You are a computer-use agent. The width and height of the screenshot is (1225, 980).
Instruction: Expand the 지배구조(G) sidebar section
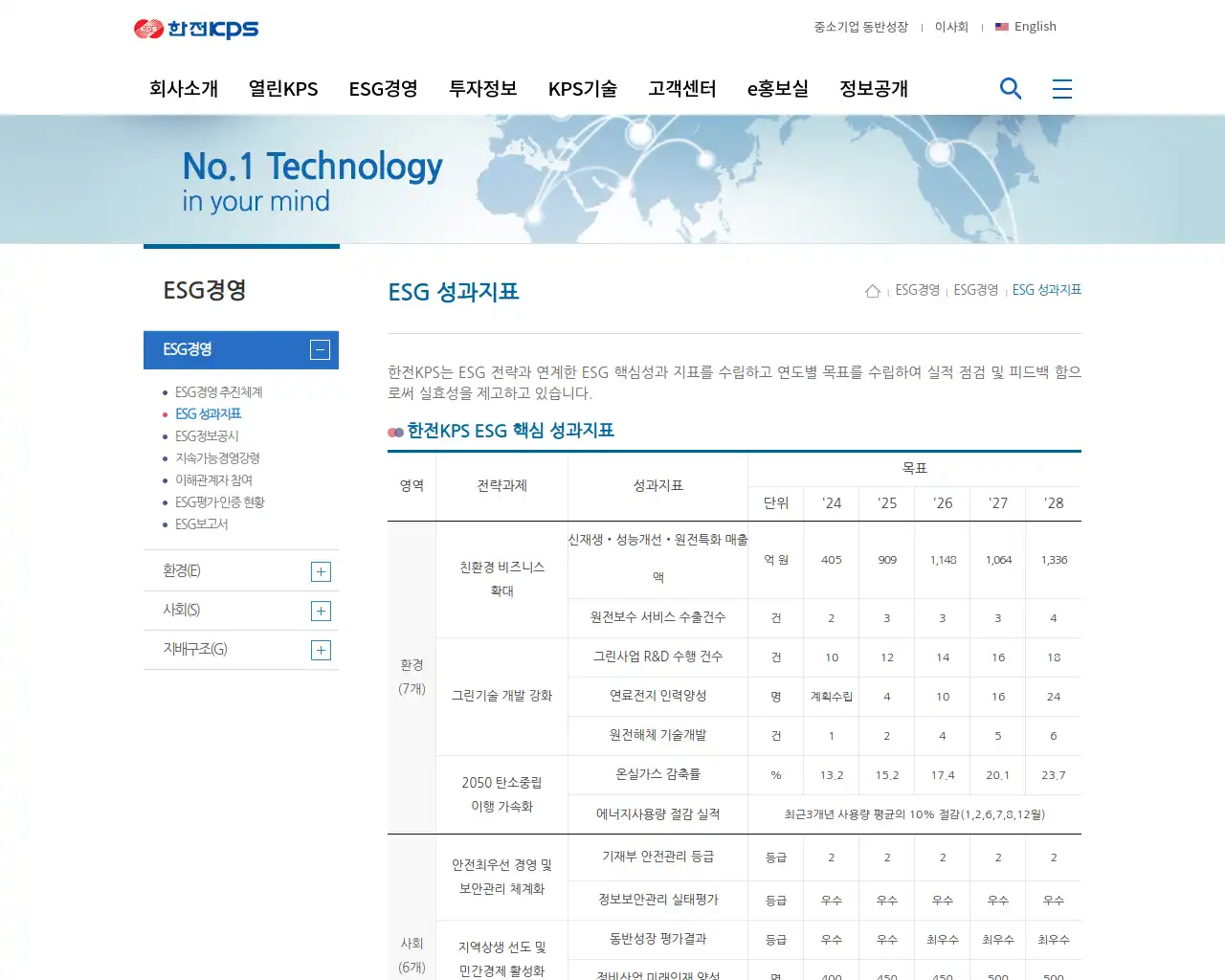tap(321, 649)
